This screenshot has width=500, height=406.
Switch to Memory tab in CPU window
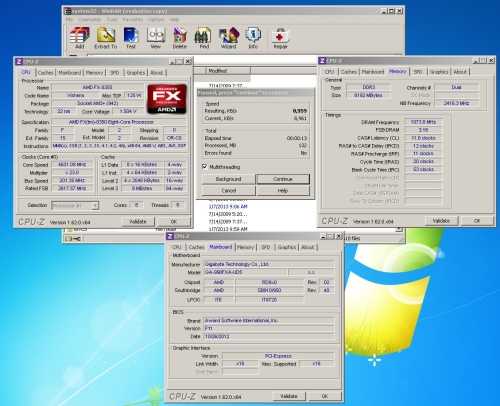[94, 73]
